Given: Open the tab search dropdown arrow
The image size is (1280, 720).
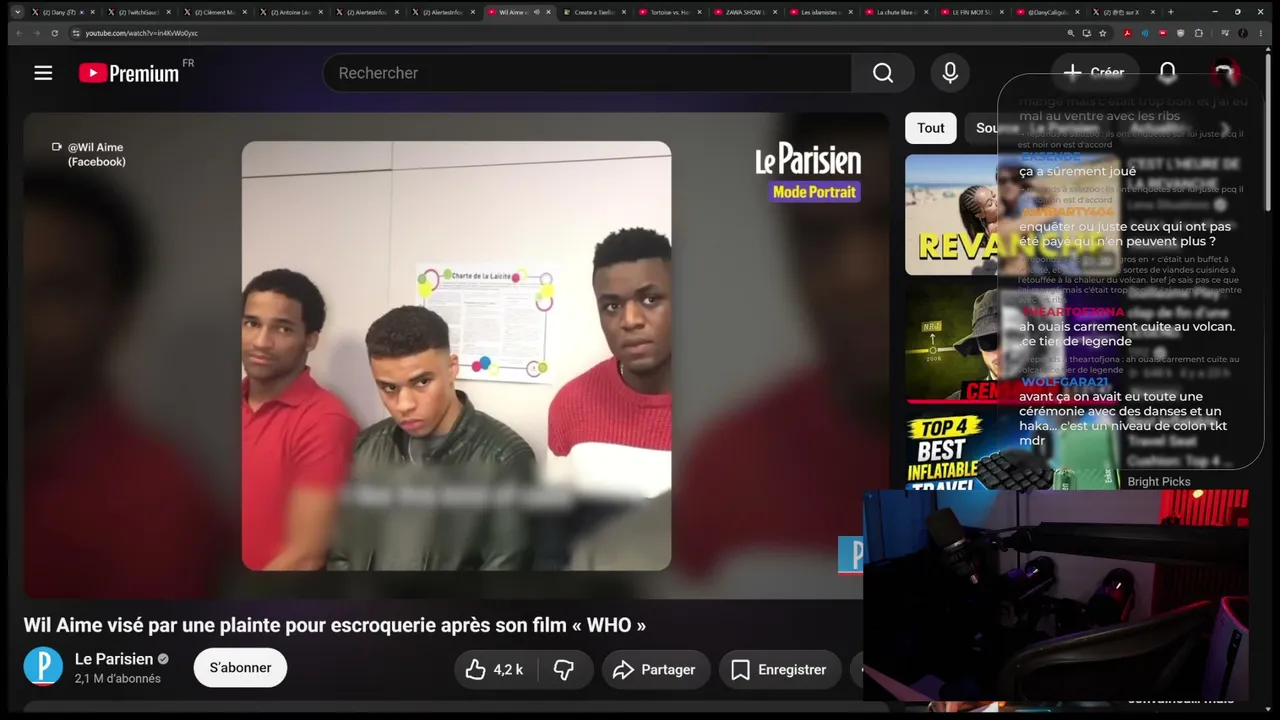Looking at the screenshot, I should pos(17,12).
